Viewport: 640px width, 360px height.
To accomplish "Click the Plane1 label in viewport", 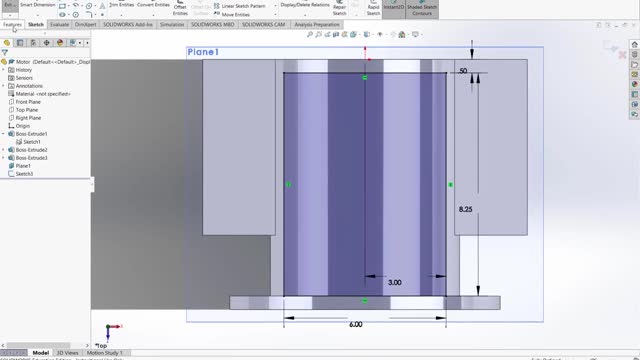I will point(203,52).
